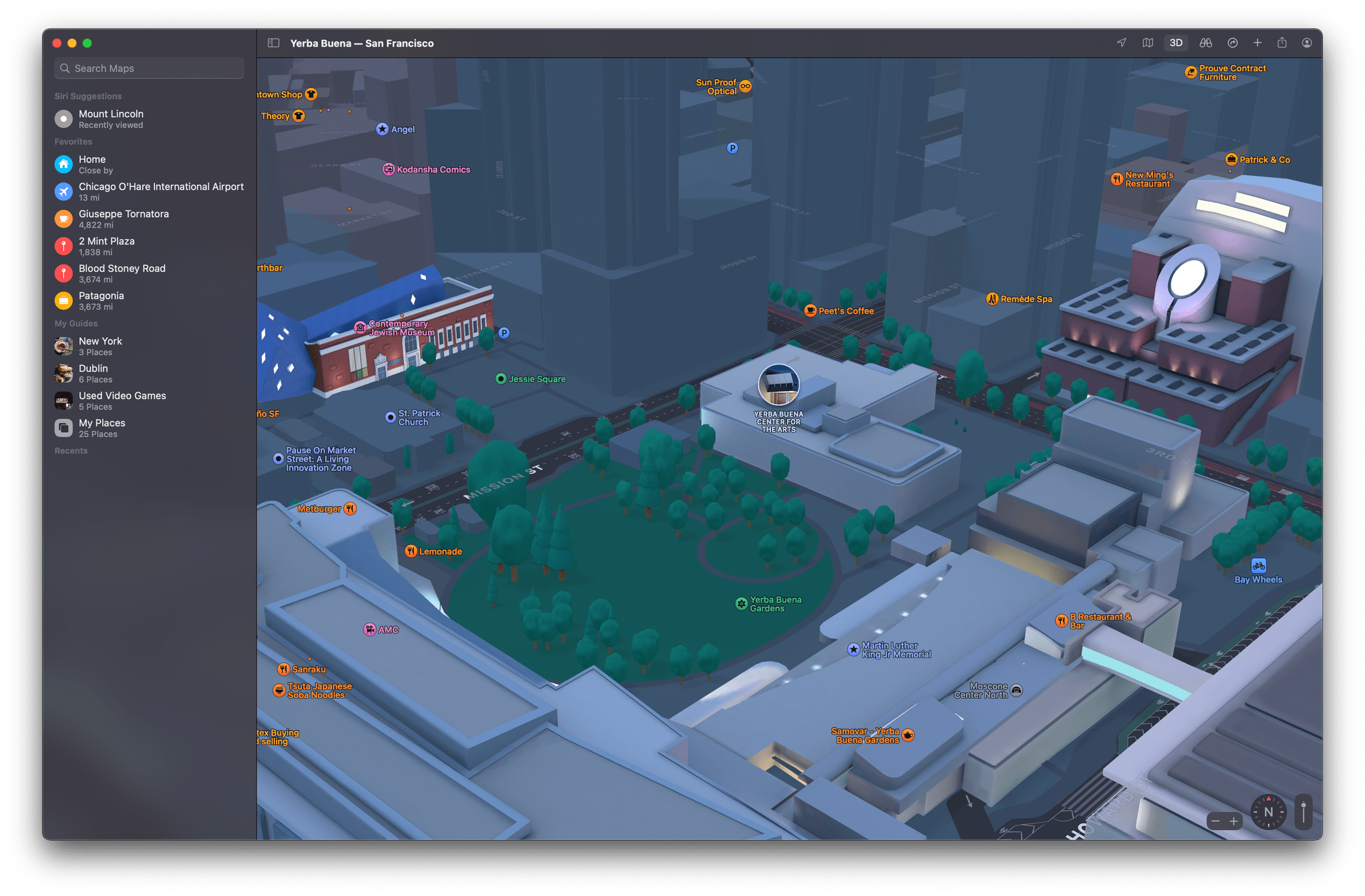Select the Sanraku restaurant marker
Viewport: 1365px width, 896px height.
pyautogui.click(x=284, y=669)
